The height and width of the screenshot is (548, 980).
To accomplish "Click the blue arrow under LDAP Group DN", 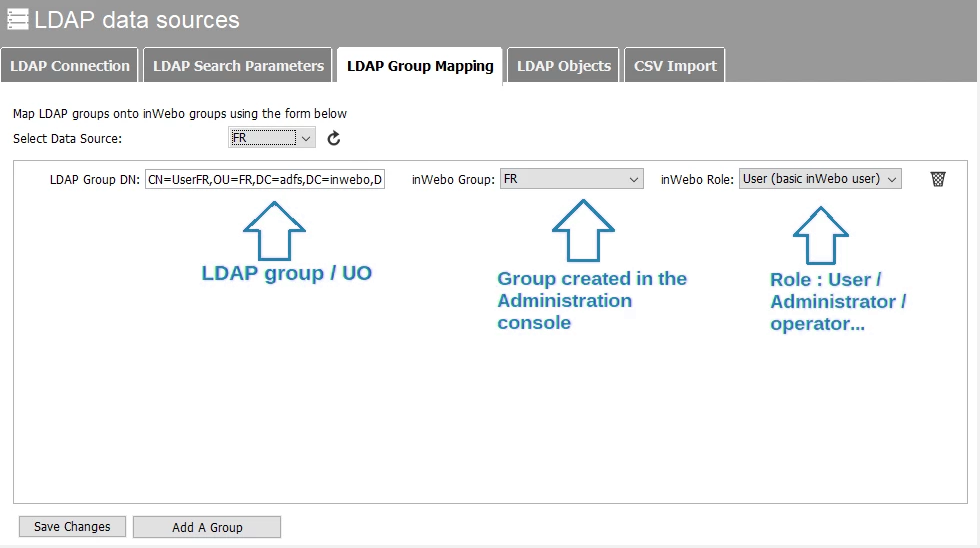I will 274,228.
